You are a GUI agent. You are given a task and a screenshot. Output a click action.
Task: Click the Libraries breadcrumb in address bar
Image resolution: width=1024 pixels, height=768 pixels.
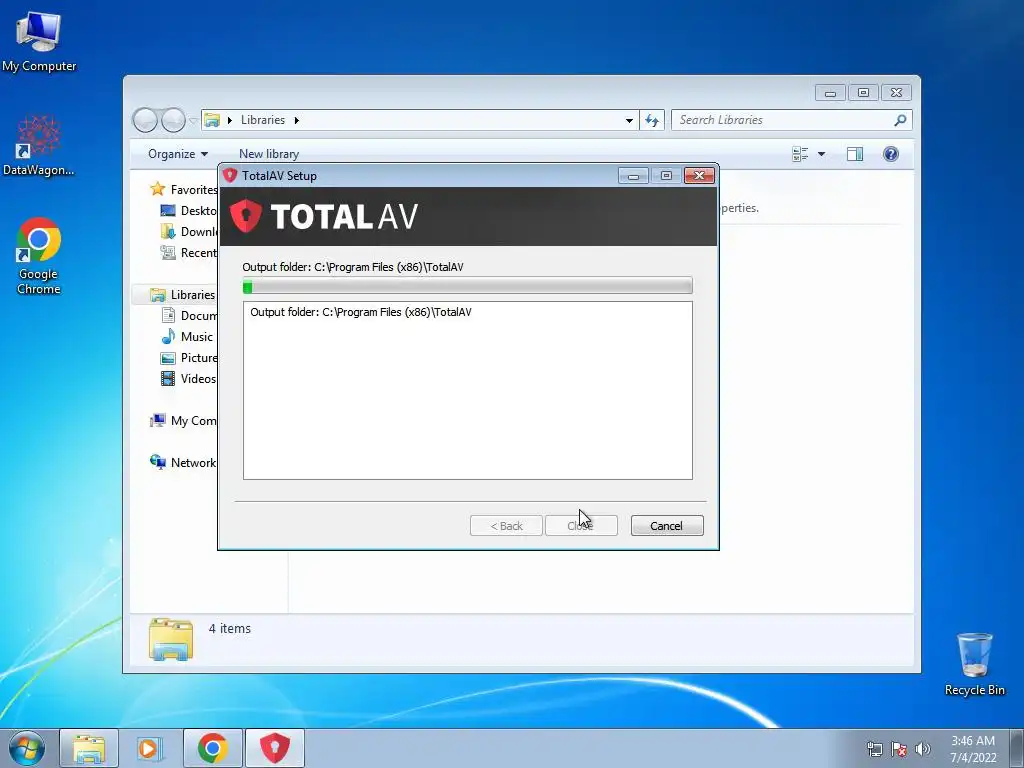(x=263, y=120)
